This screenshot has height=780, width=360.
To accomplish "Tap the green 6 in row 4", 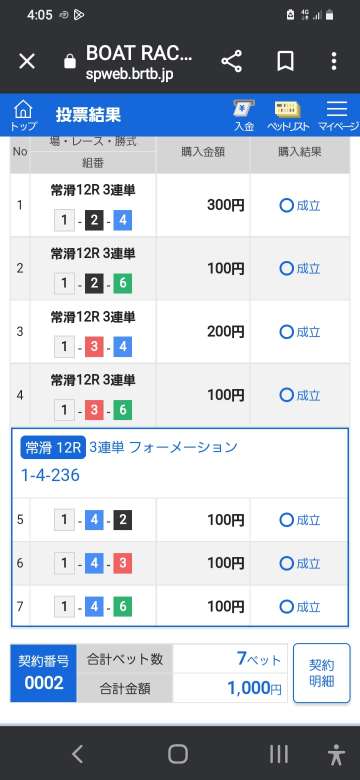I will tap(122, 410).
